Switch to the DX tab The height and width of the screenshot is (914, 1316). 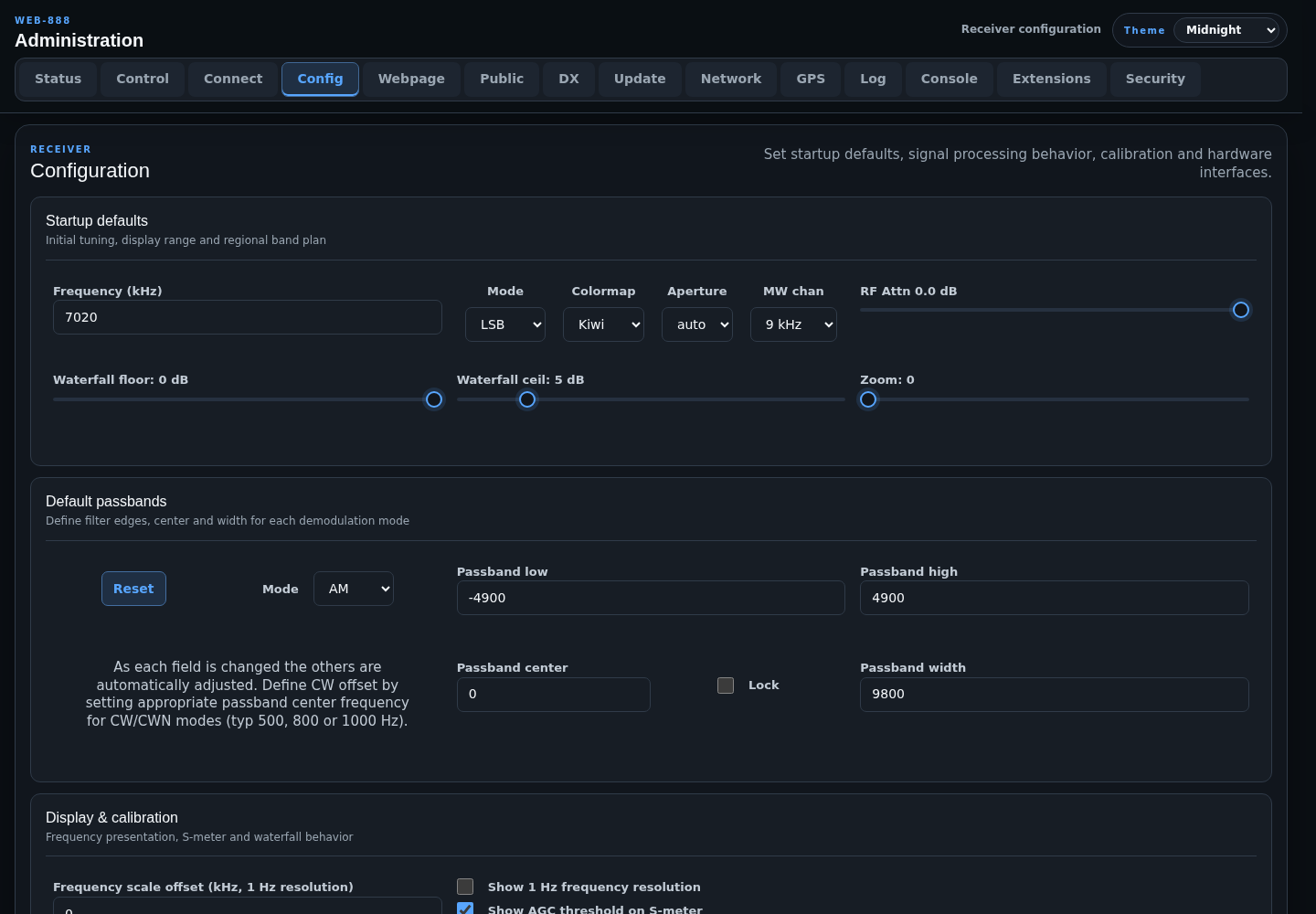(568, 79)
